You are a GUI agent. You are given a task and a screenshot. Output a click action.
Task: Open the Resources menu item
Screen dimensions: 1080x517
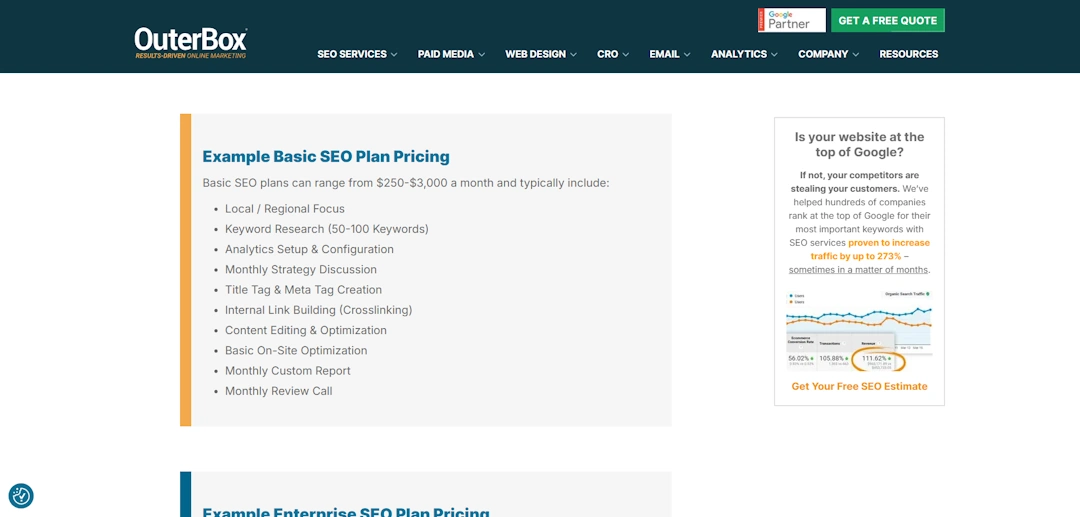click(908, 54)
